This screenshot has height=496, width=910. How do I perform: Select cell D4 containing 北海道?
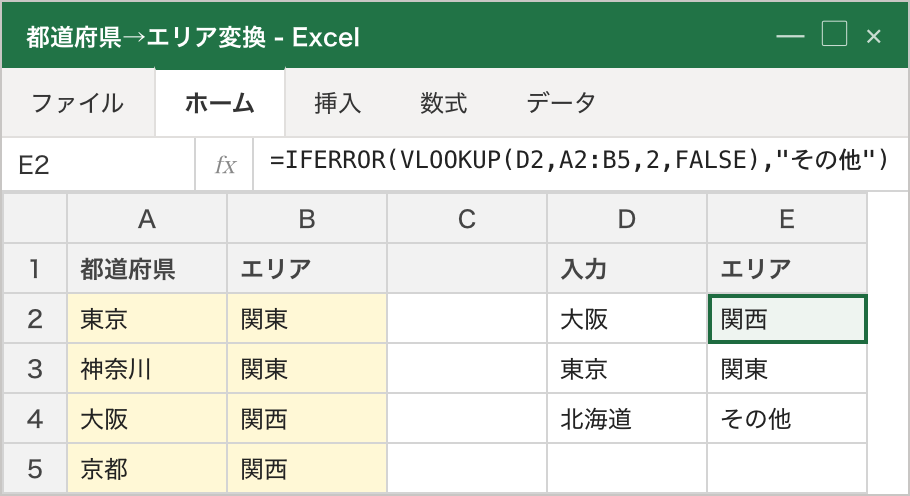(627, 419)
